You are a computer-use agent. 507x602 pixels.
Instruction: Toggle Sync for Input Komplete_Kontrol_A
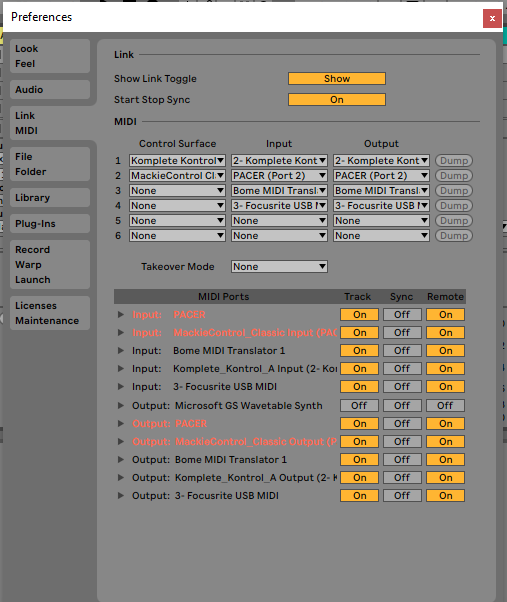(x=402, y=369)
